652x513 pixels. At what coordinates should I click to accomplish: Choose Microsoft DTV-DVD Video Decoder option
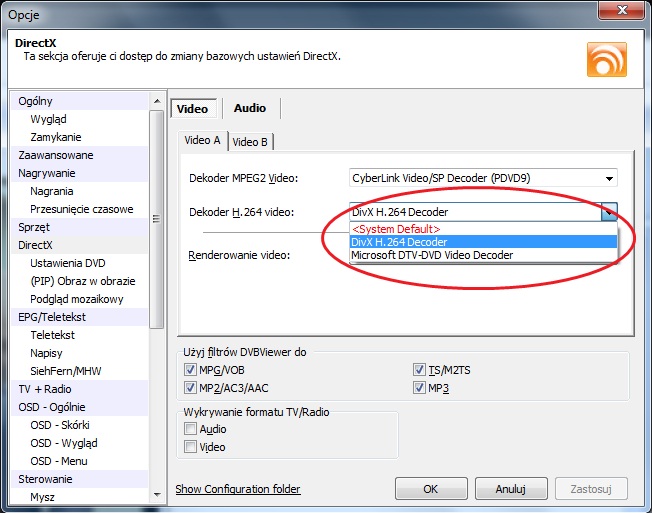432,255
